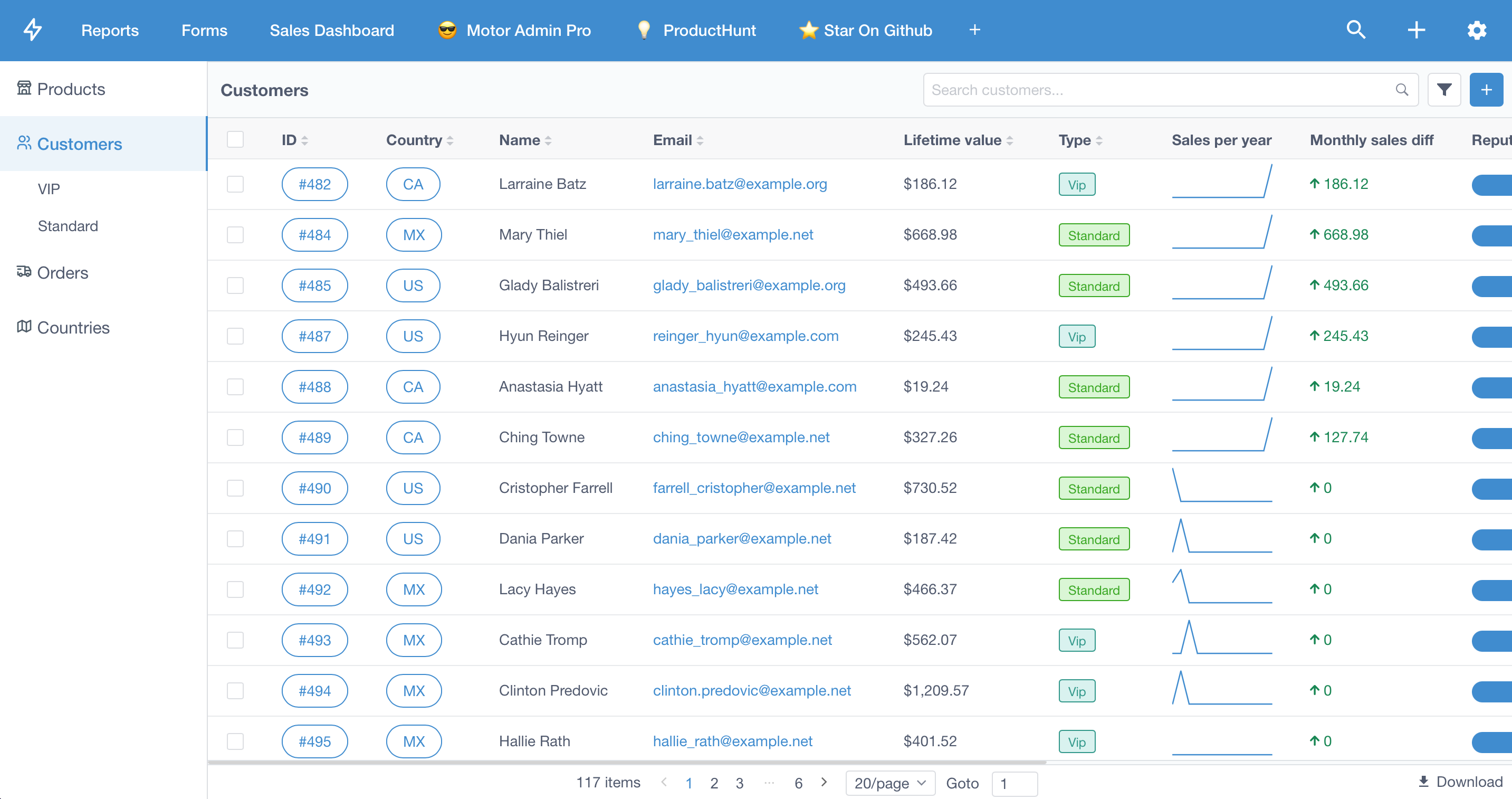The height and width of the screenshot is (799, 1512).
Task: Click the lightning bolt logo icon
Action: click(33, 30)
